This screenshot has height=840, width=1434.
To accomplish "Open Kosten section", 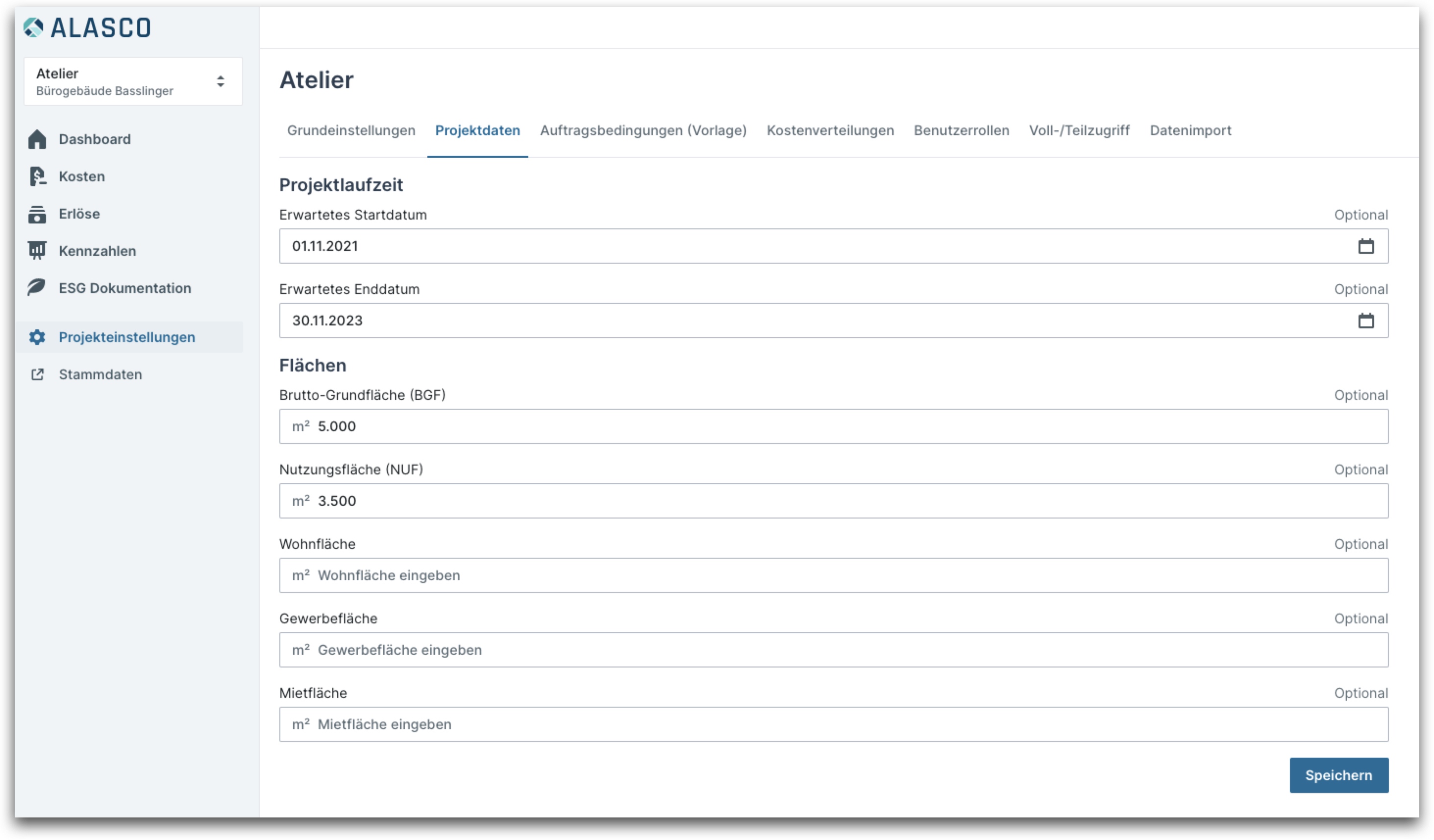I will [81, 176].
